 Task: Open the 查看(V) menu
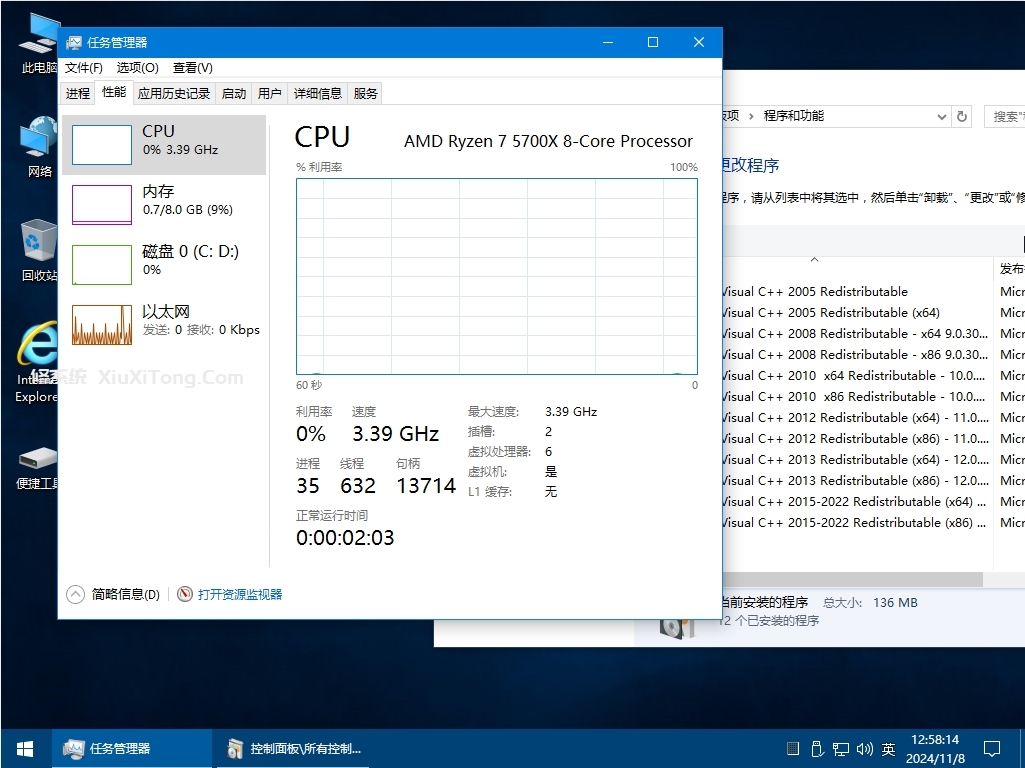192,68
